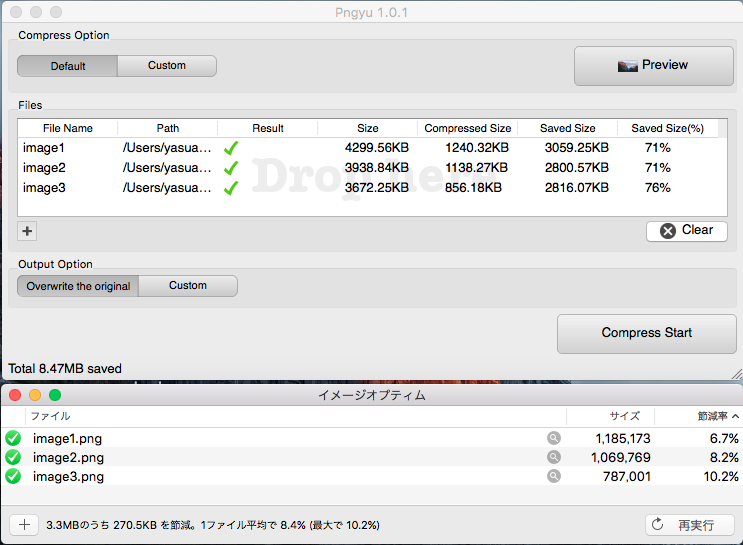Start compression with Compress Start
Viewport: 743px width, 545px height.
click(x=647, y=334)
